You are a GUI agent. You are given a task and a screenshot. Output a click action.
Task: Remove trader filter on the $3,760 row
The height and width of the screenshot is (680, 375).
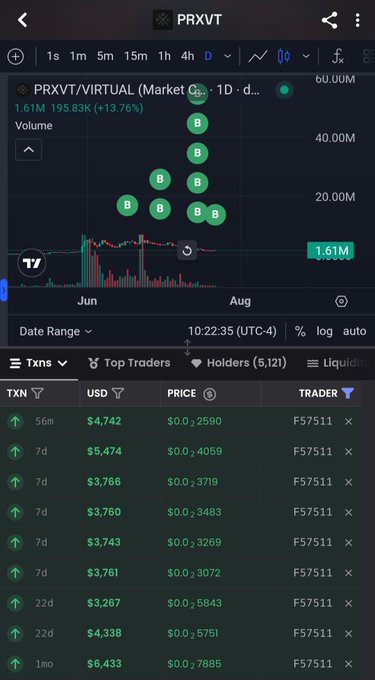[349, 512]
